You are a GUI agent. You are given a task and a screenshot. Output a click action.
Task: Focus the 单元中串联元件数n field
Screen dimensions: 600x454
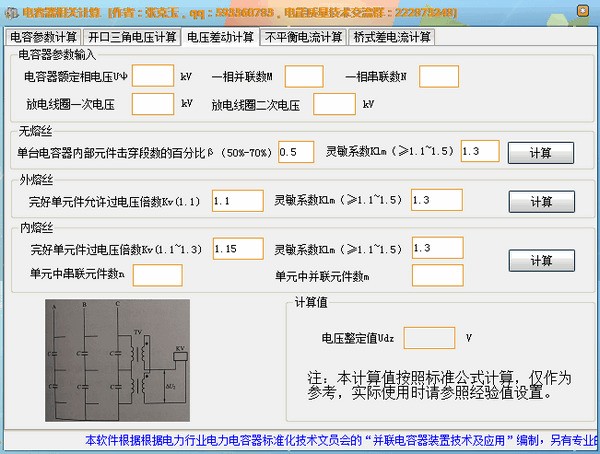[x=158, y=275]
